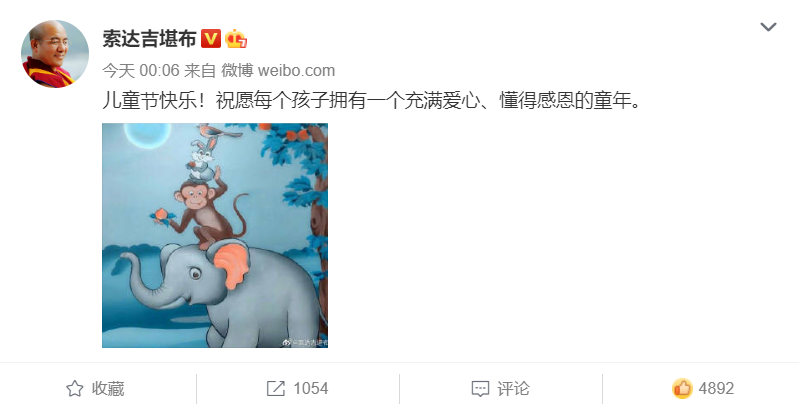
Task: Click the repost arrow icon
Action: tap(276, 389)
